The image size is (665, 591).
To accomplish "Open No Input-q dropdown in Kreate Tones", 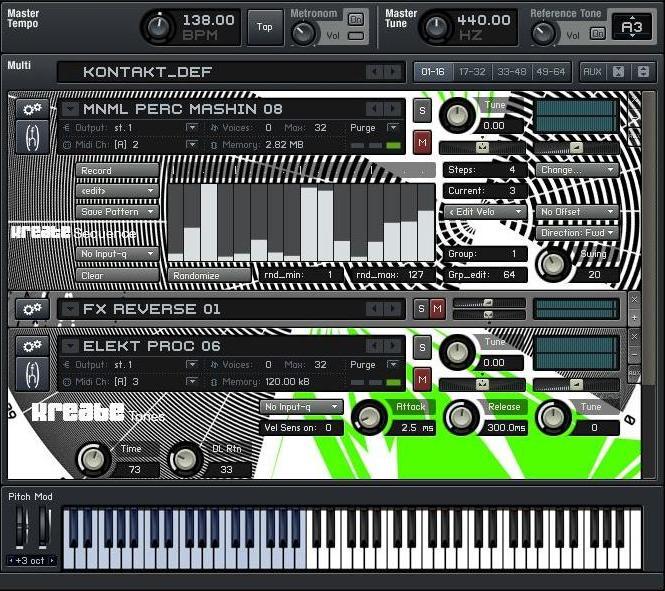I will click(301, 407).
